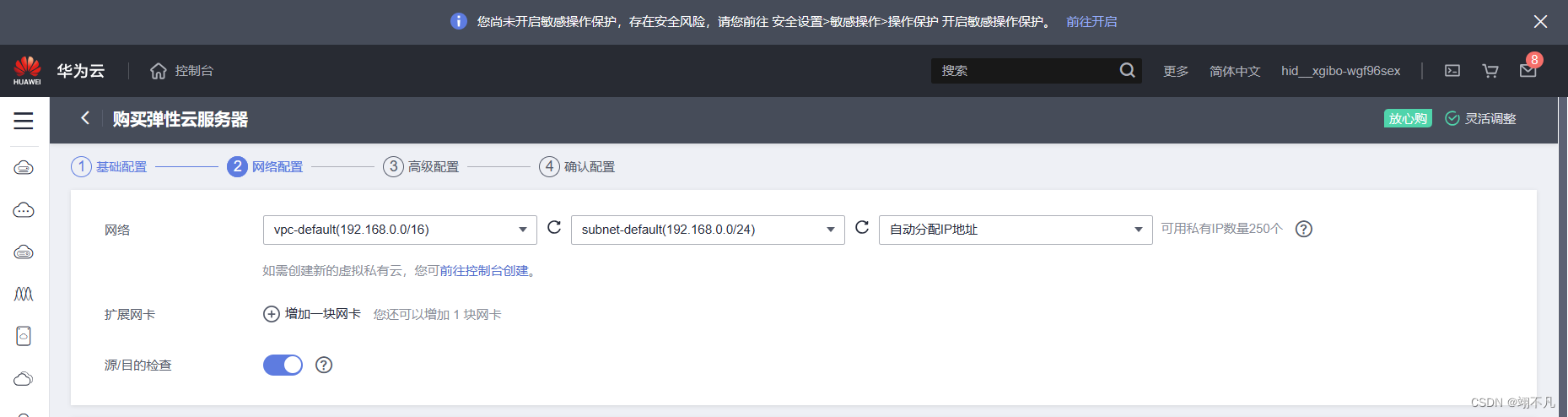1568x417 pixels.
Task: Click the second sidebar cloud icon with dots
Action: 24,209
